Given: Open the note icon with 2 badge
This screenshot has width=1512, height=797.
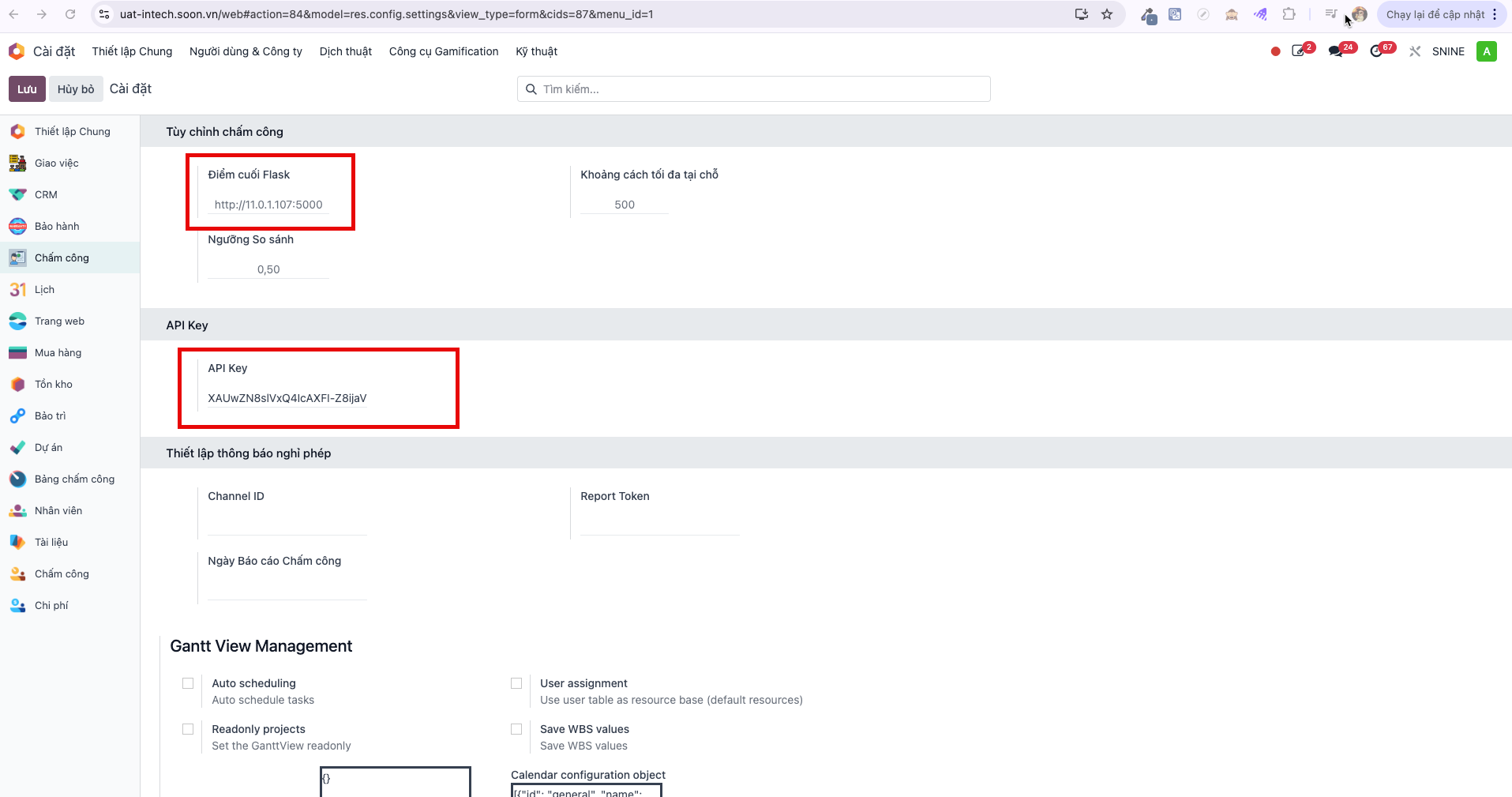Looking at the screenshot, I should click(1298, 51).
